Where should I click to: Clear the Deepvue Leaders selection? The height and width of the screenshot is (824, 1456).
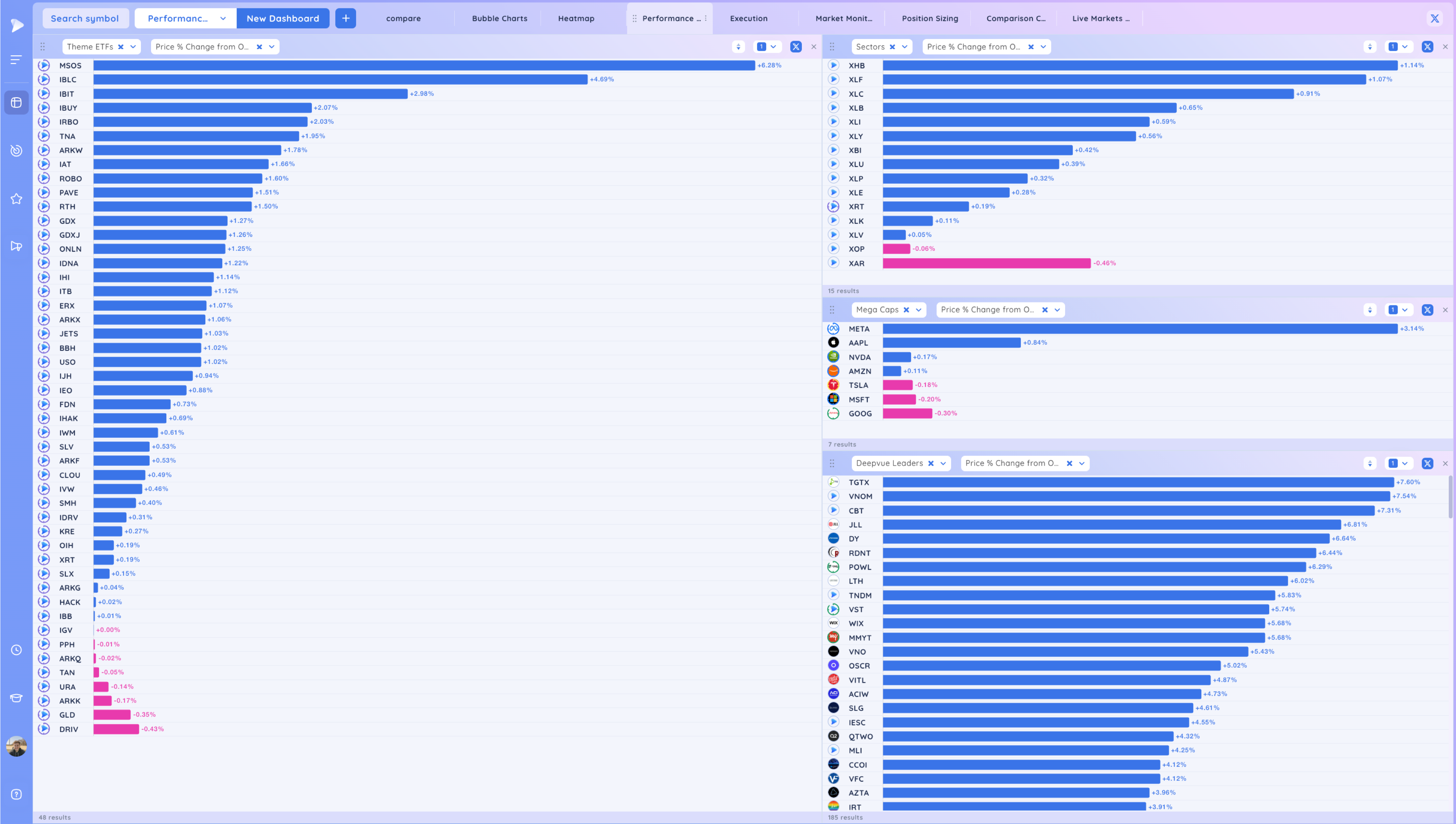tap(931, 463)
